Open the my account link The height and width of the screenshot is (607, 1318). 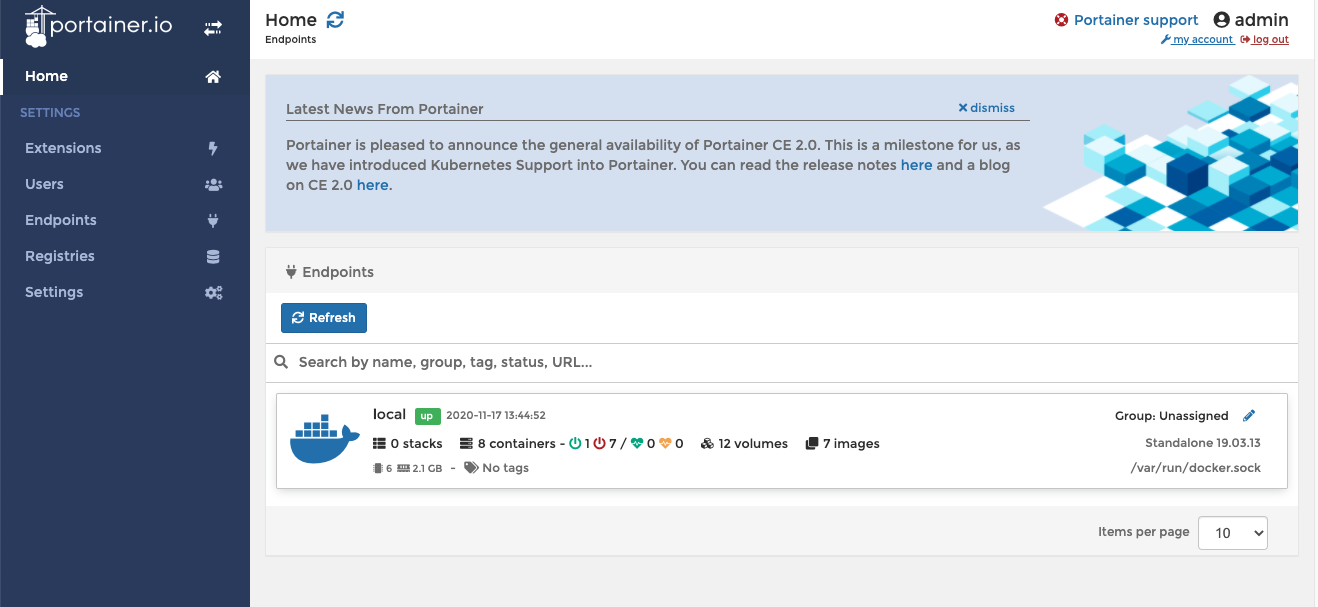[x=1197, y=40]
